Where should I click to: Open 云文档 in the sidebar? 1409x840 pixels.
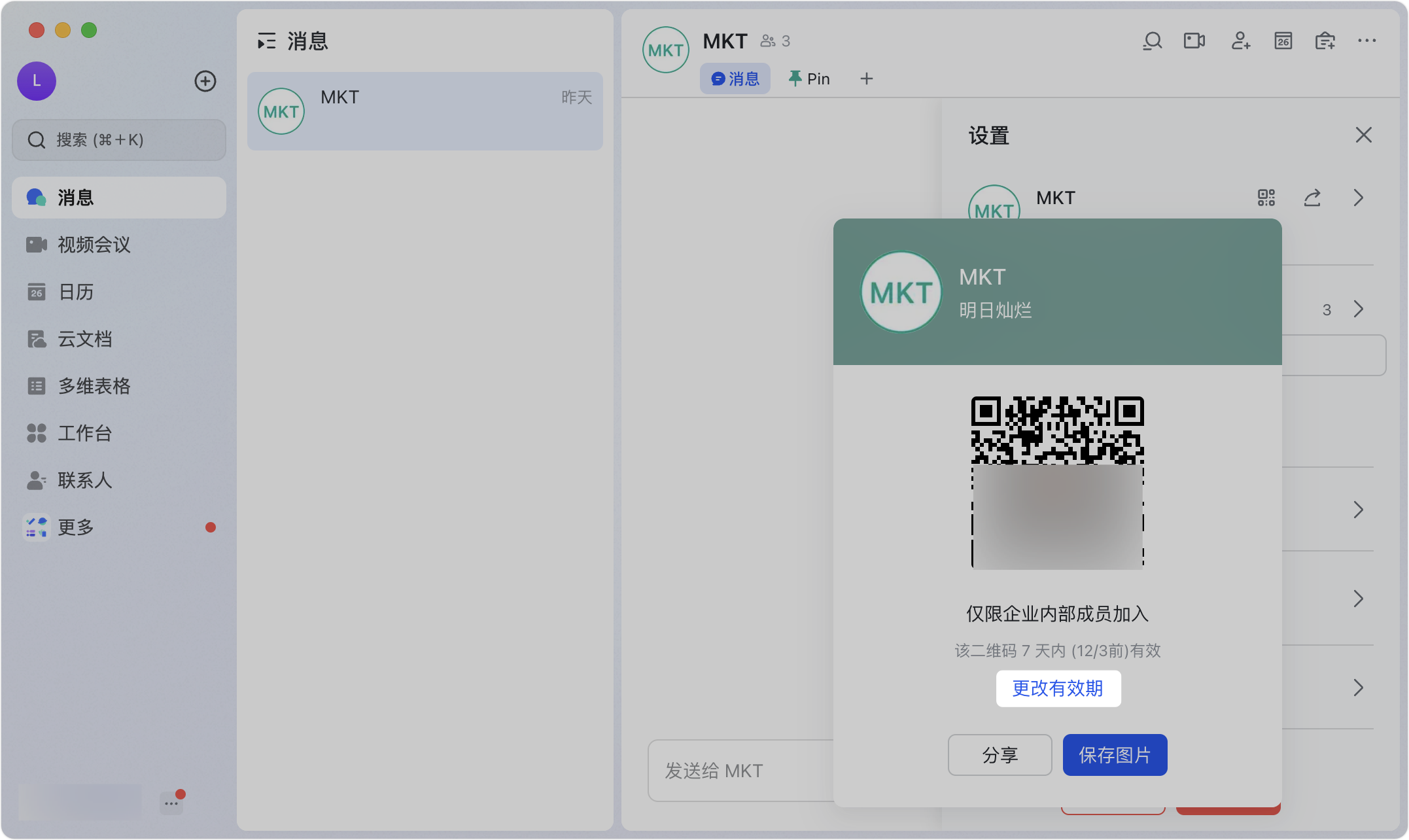pos(119,339)
